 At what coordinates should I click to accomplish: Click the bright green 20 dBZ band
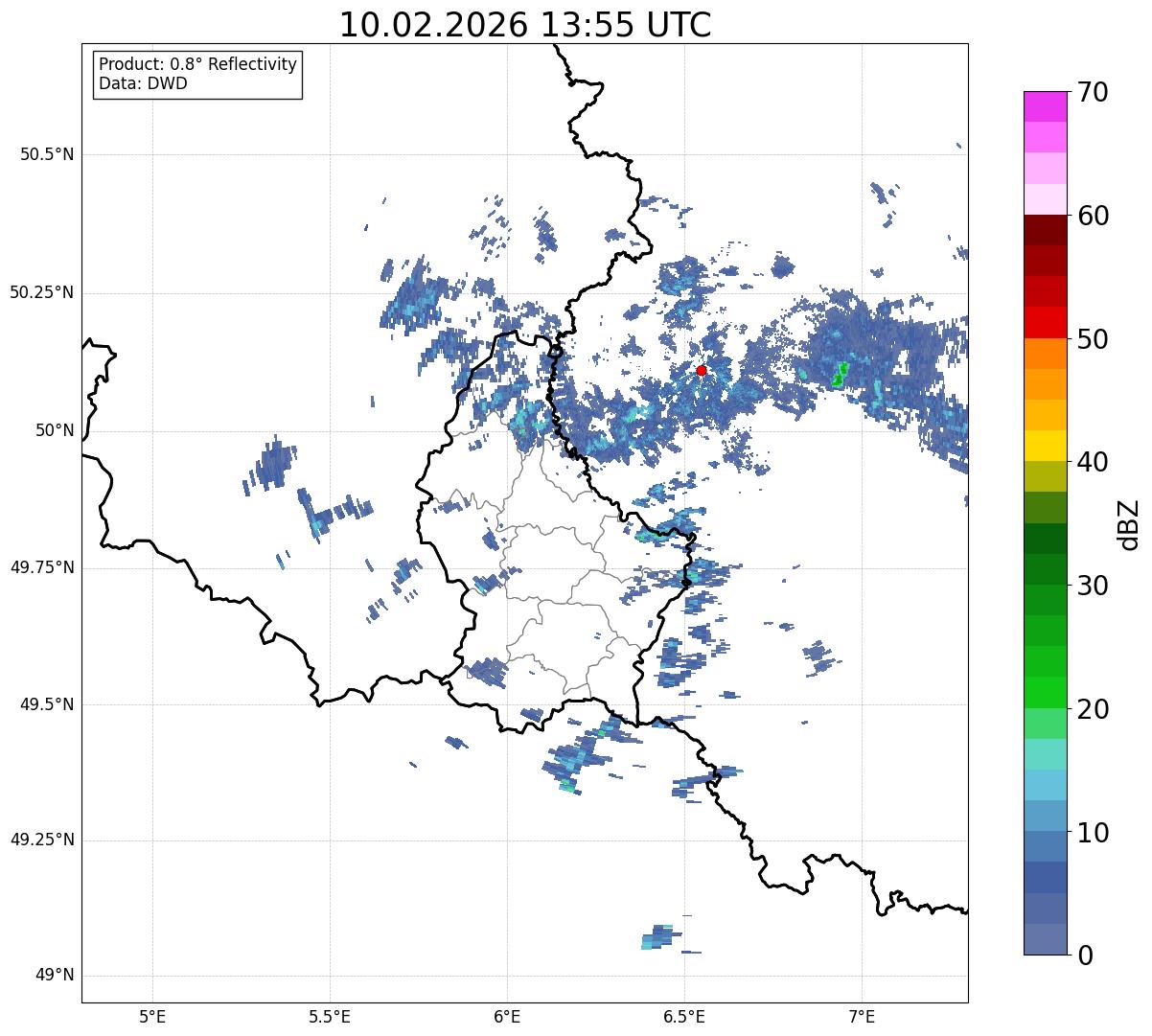pos(1051,692)
